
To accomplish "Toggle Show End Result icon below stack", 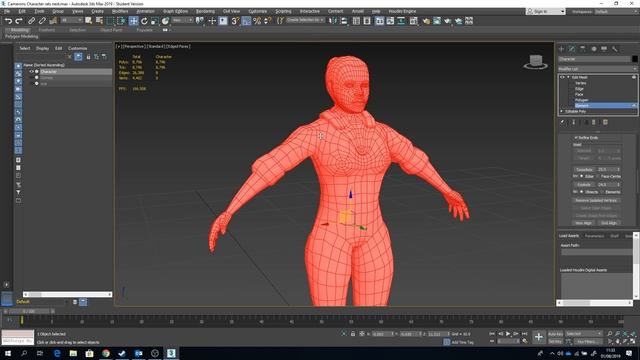I will click(x=573, y=122).
